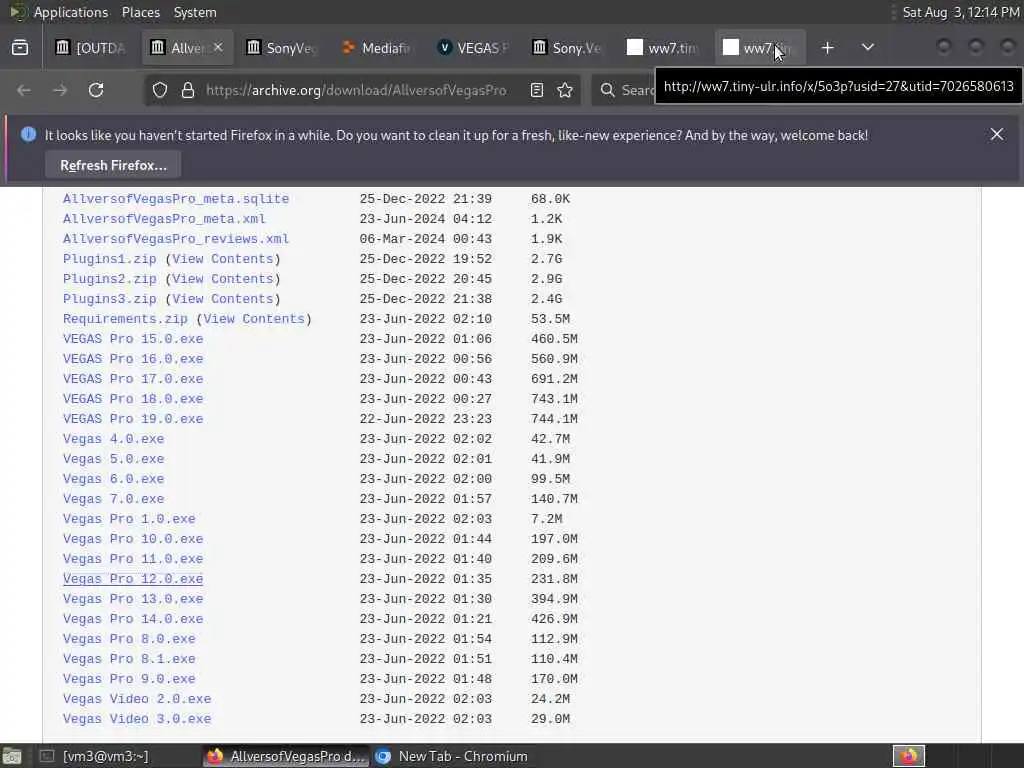Viewport: 1024px width, 768px height.
Task: Download Vegas Video 2.0.exe
Action: click(137, 699)
